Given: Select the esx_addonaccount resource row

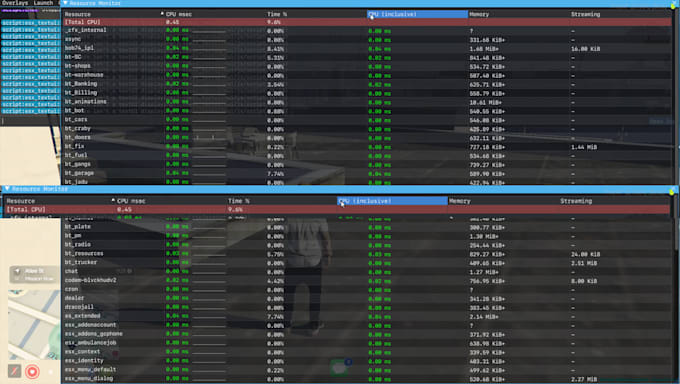Looking at the screenshot, I should tap(366, 325).
